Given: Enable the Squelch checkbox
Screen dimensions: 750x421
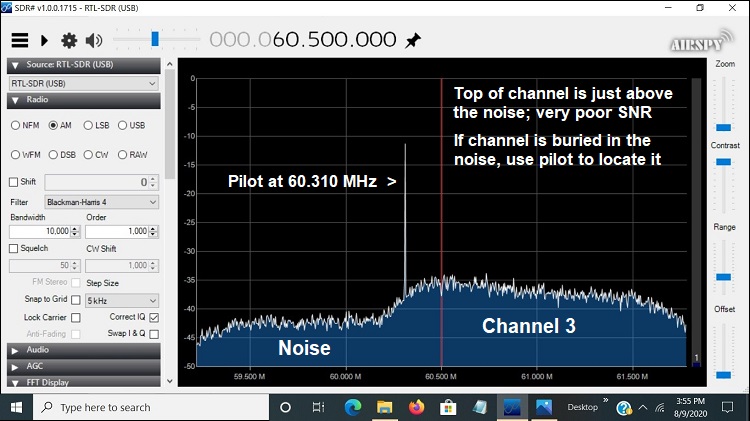Looking at the screenshot, I should pos(14,248).
